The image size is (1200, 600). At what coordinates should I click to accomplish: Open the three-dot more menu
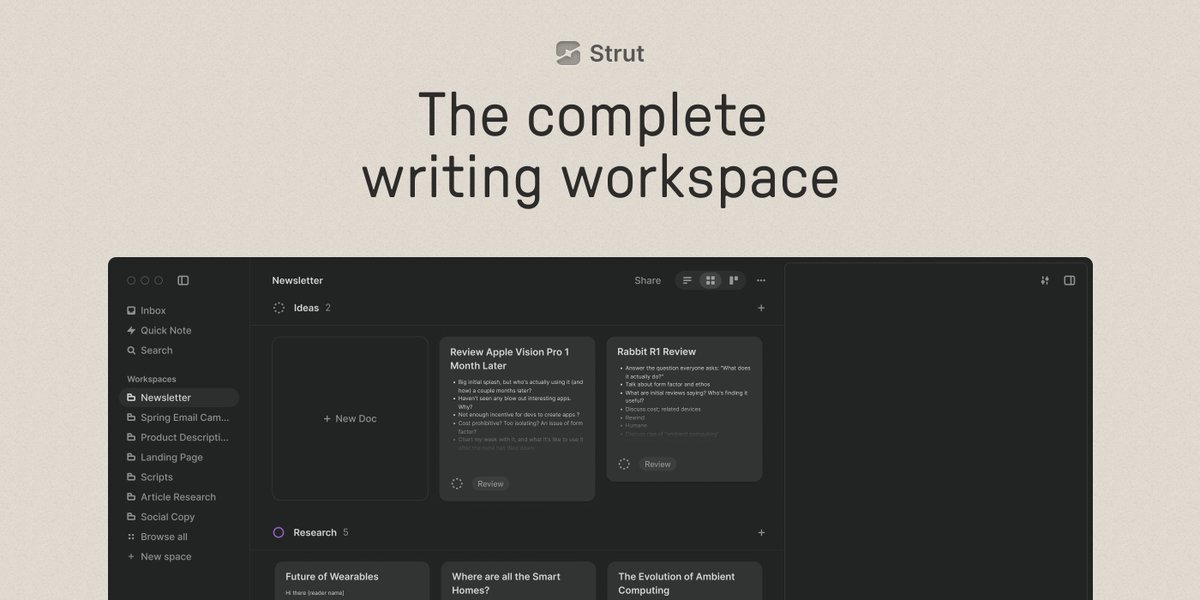761,281
